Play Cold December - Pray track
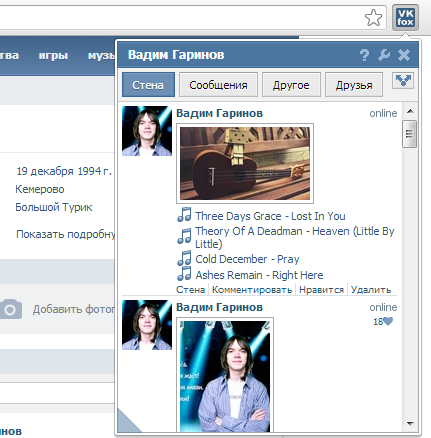Viewport: 431px width, 438px height. pyautogui.click(x=247, y=259)
